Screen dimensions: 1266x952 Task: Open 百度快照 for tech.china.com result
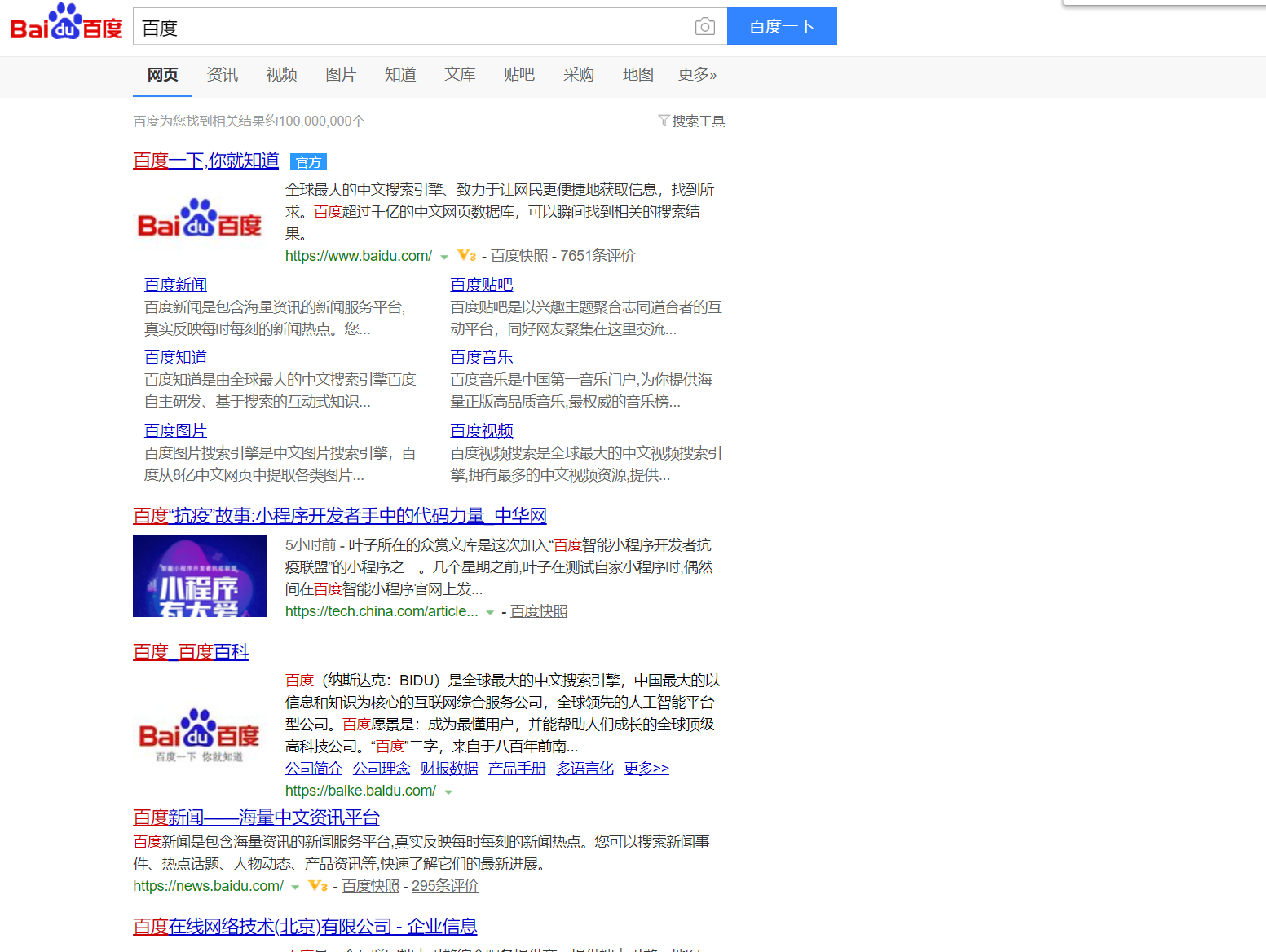click(x=539, y=611)
